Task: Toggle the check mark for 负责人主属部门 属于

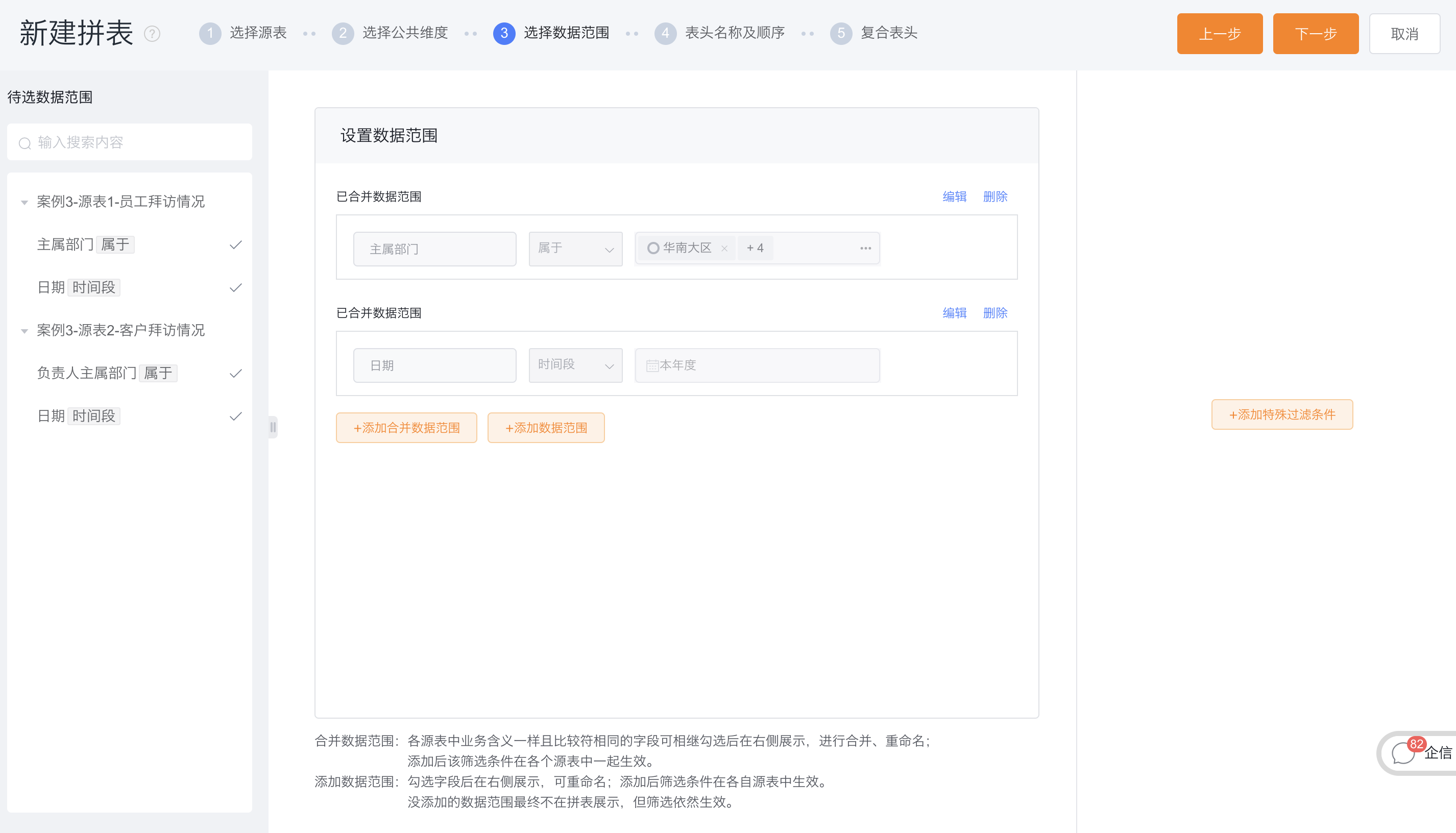Action: [x=236, y=374]
